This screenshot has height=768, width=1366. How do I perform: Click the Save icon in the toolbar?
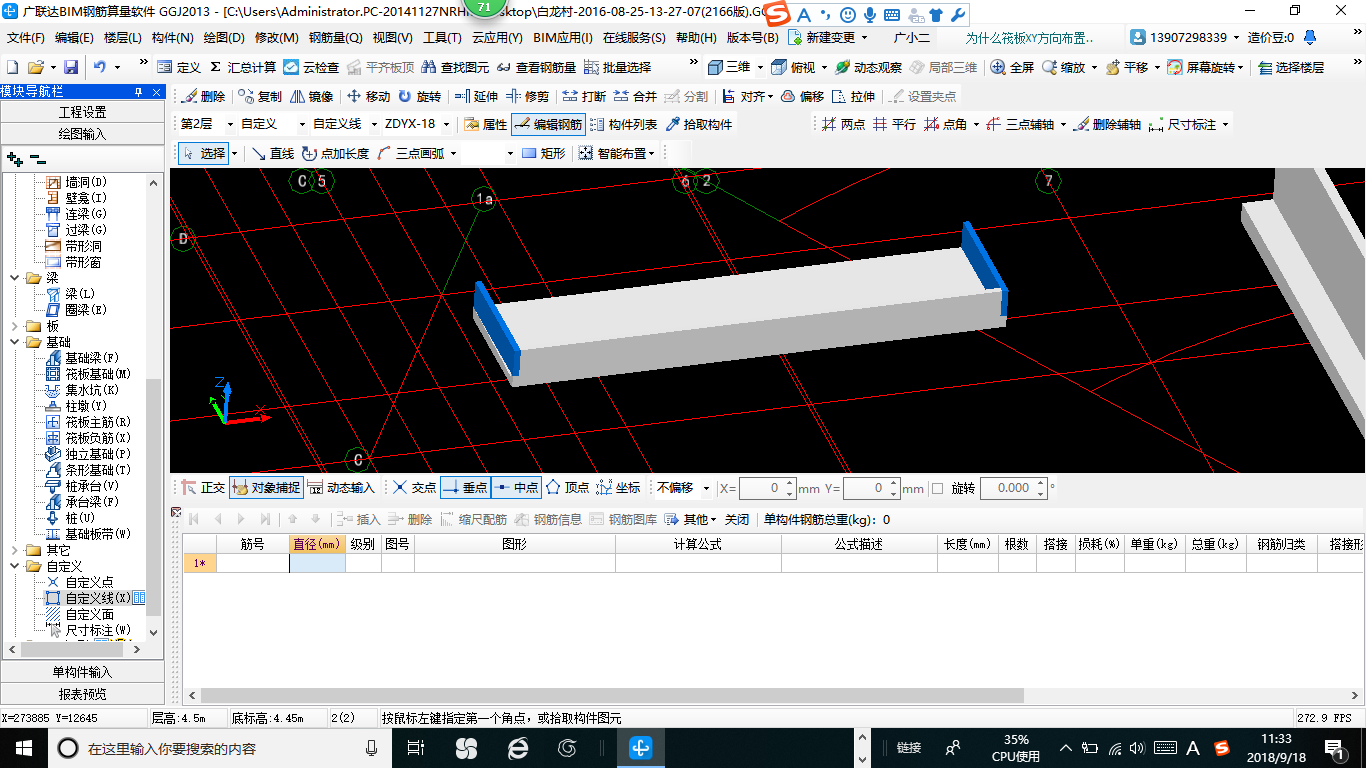(71, 67)
